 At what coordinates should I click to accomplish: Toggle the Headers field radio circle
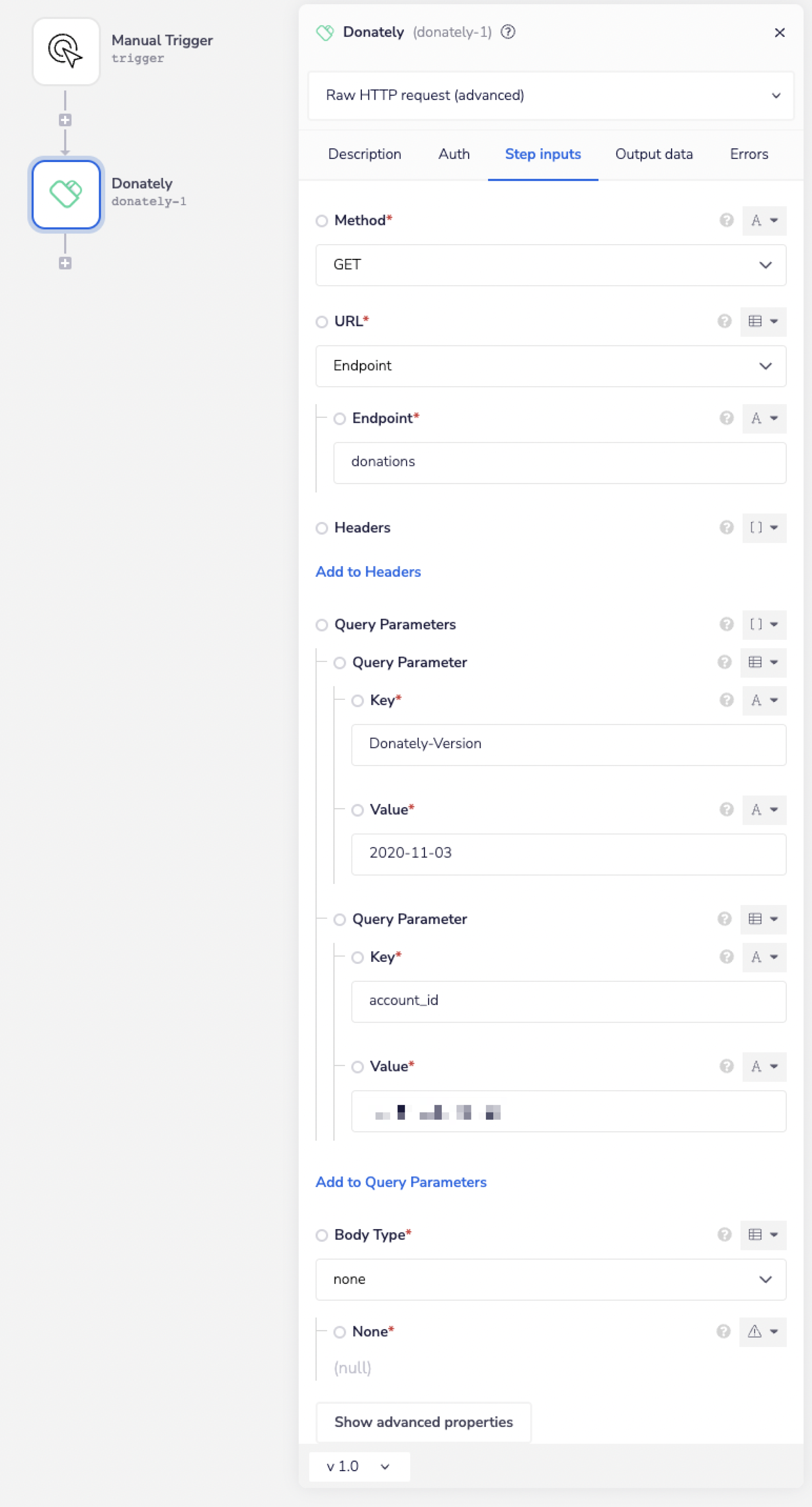322,528
